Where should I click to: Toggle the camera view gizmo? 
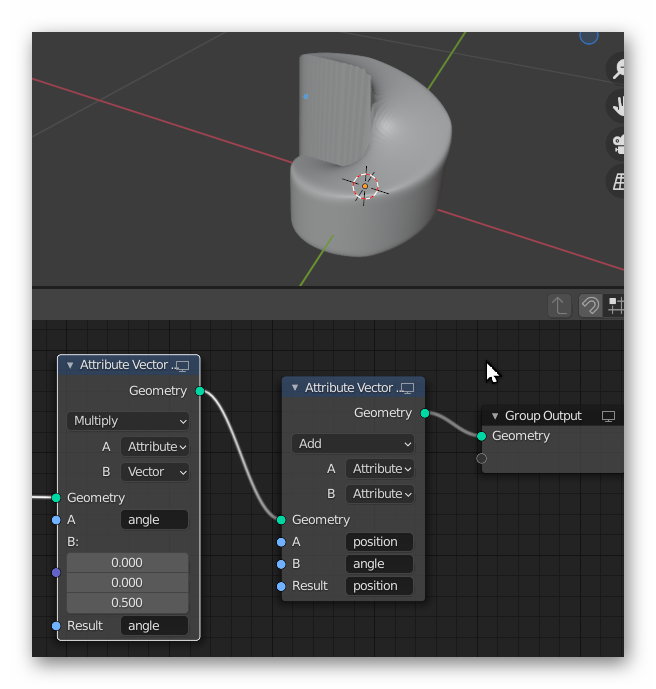(616, 144)
